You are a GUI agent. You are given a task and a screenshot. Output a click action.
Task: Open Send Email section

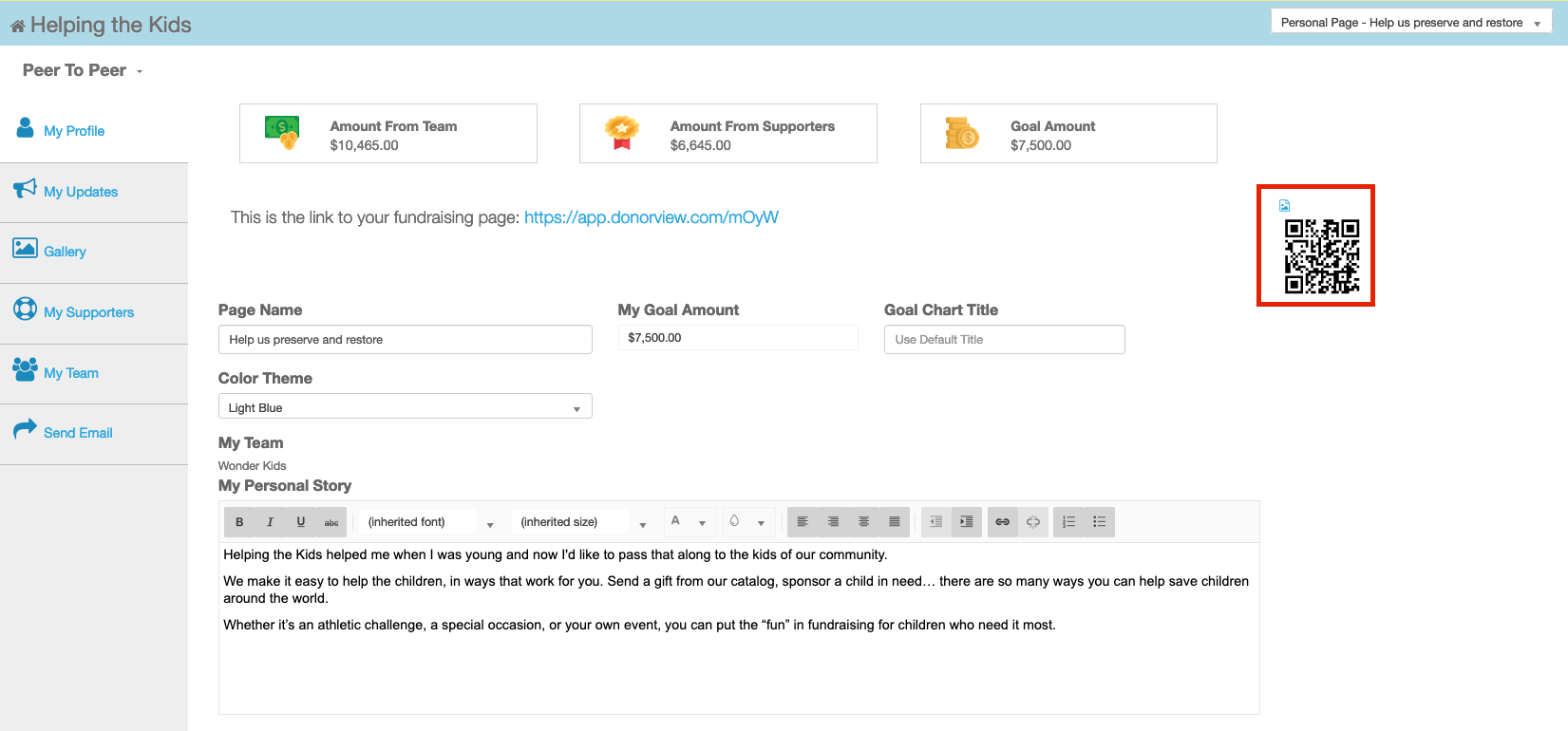pos(78,433)
